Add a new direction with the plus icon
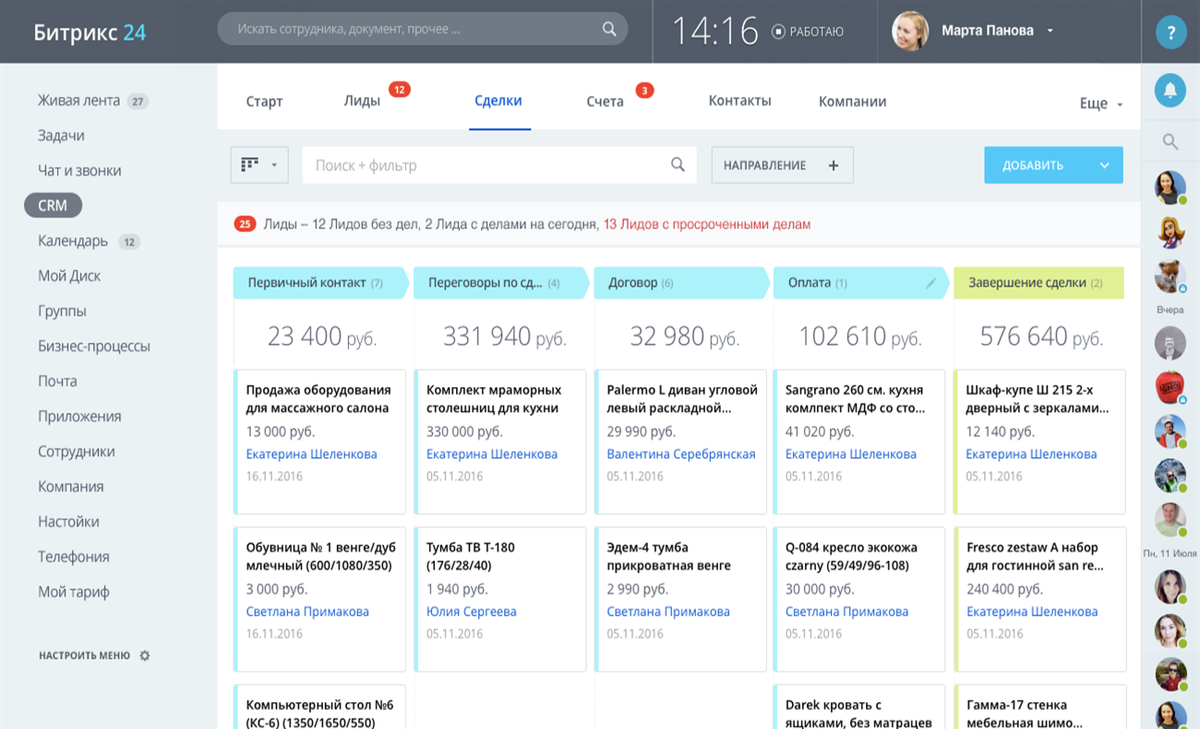Screen dimensions: 1200x729 click(x=833, y=164)
